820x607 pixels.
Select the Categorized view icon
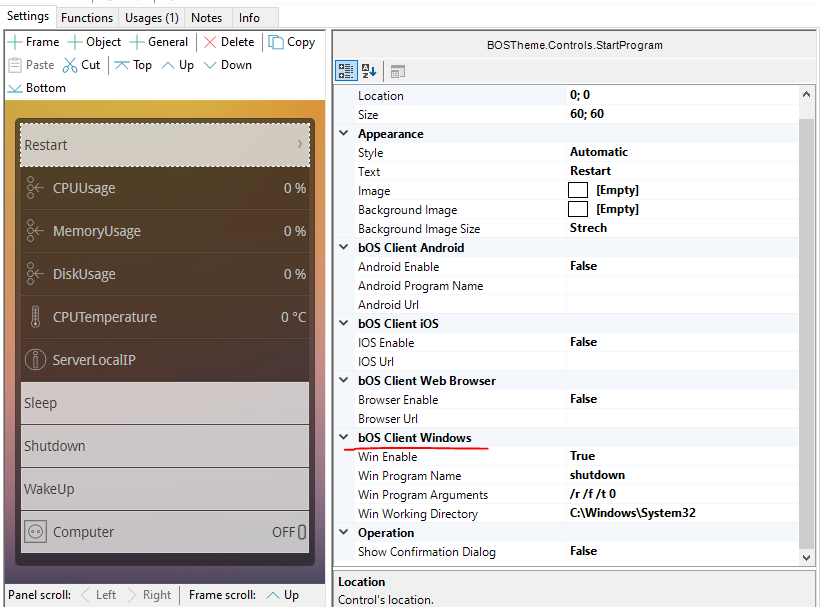coord(346,71)
